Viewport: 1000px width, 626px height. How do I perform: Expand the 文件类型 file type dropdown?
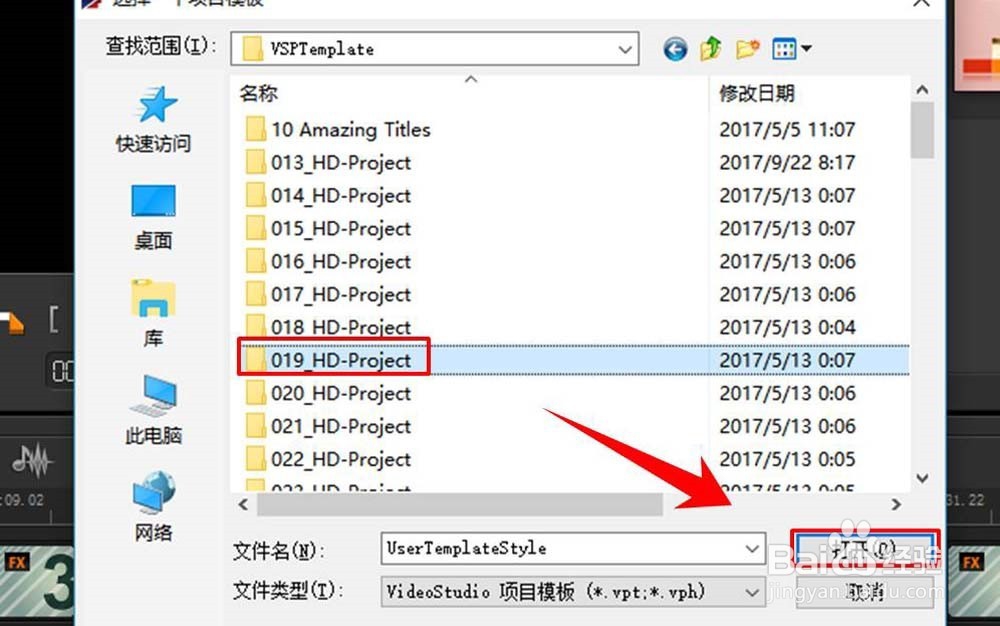tap(752, 592)
